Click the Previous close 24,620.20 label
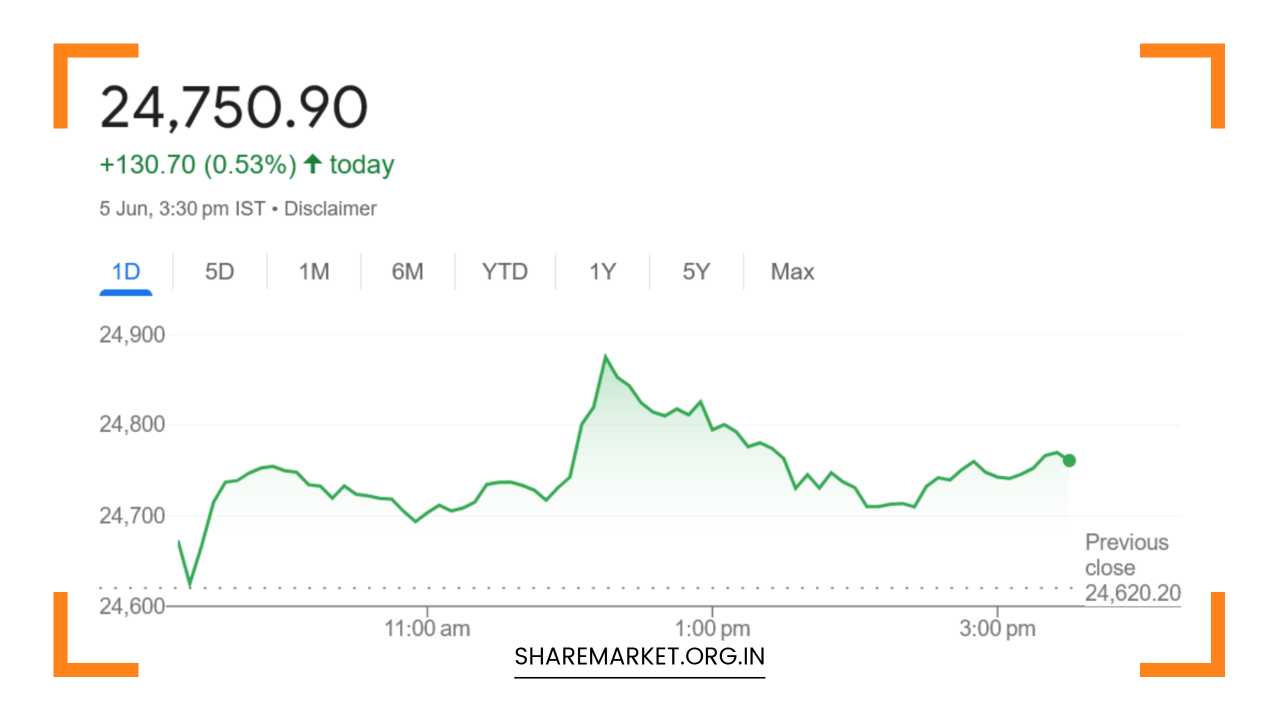This screenshot has width=1280, height=720. [x=1128, y=566]
